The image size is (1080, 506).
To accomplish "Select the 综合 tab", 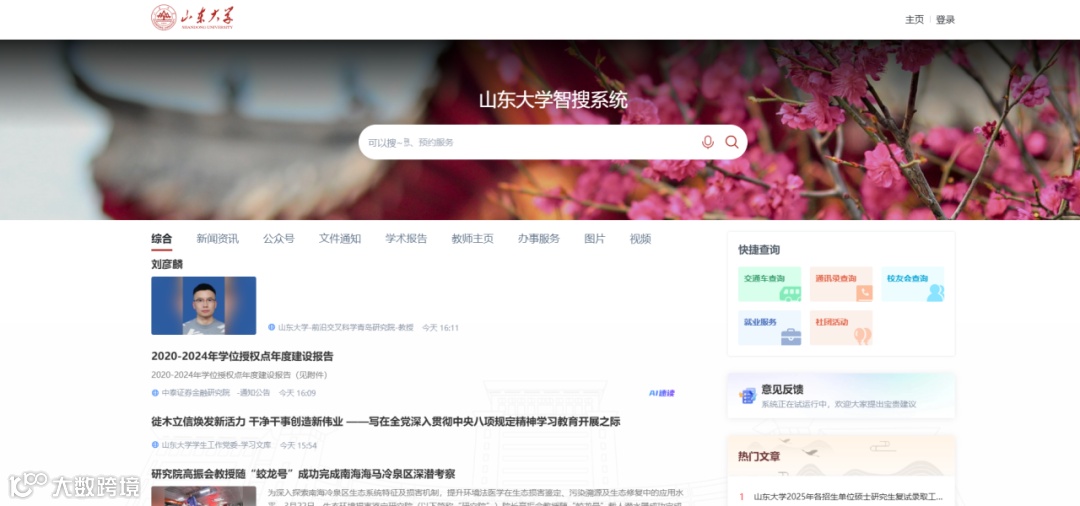I will pyautogui.click(x=162, y=239).
